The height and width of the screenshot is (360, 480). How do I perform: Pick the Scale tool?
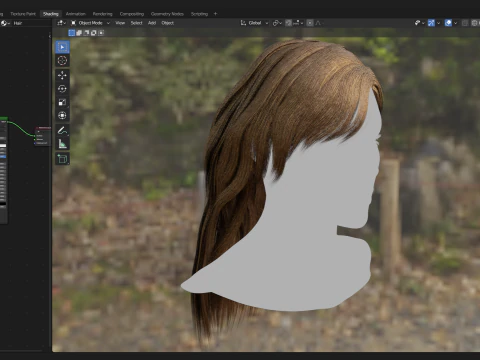coord(62,102)
